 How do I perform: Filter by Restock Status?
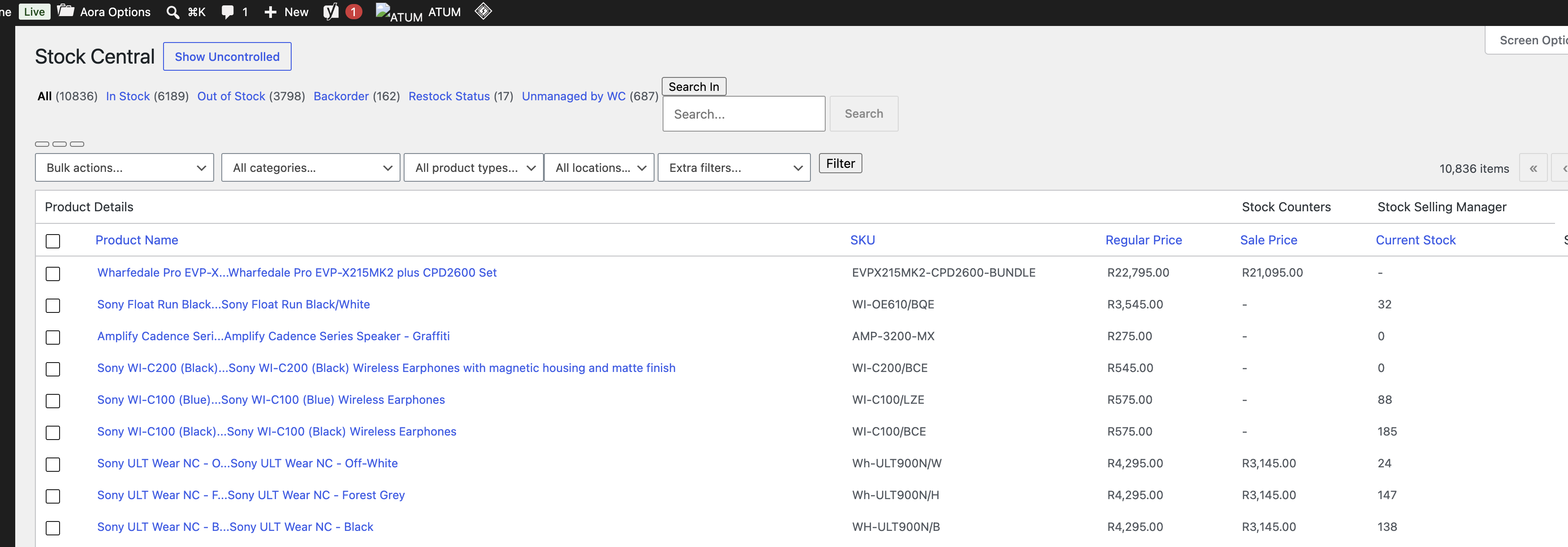449,96
